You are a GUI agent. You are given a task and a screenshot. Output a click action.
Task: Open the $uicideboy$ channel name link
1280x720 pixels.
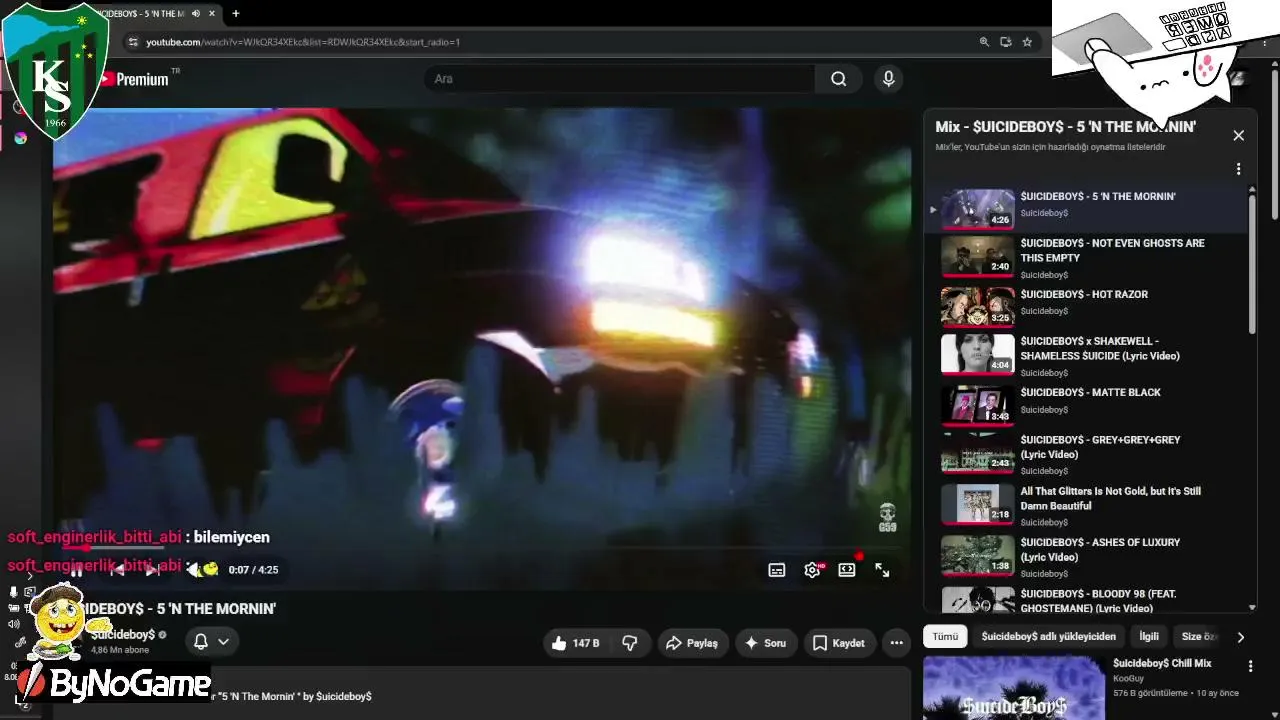pyautogui.click(x=123, y=635)
